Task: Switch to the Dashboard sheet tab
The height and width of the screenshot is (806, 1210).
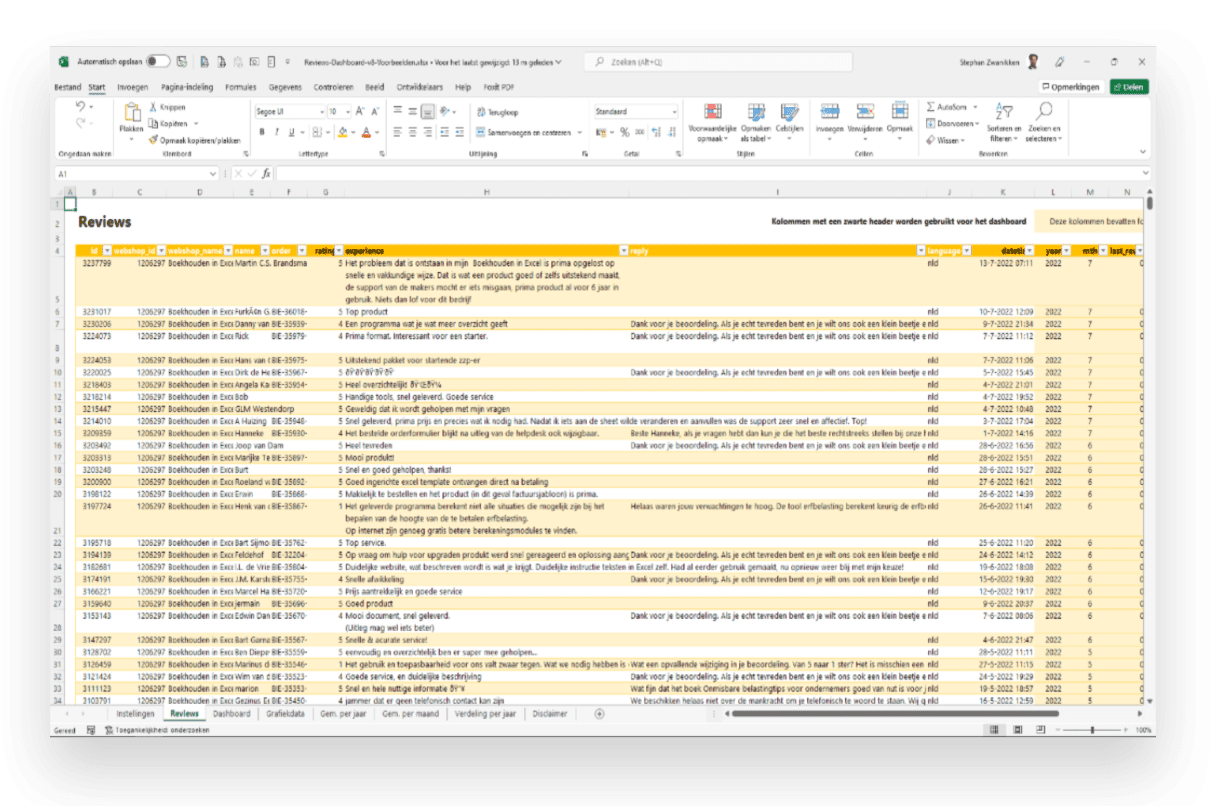Action: 231,714
